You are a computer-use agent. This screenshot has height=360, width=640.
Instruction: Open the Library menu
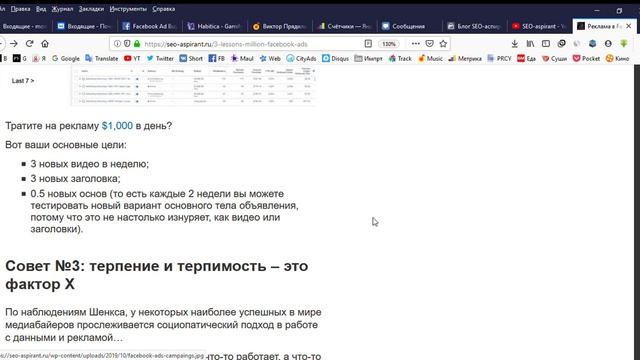coord(530,44)
